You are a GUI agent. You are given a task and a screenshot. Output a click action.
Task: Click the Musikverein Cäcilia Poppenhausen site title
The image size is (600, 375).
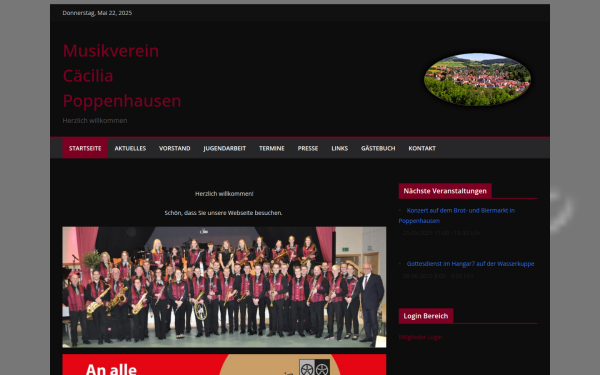click(122, 76)
